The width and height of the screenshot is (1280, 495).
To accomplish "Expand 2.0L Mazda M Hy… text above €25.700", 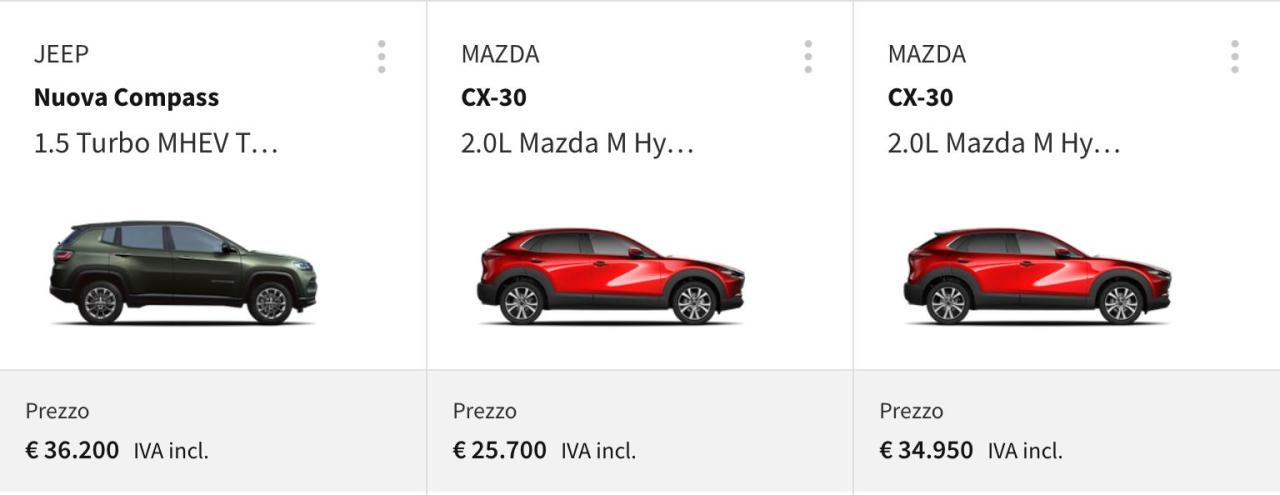I will (x=577, y=144).
